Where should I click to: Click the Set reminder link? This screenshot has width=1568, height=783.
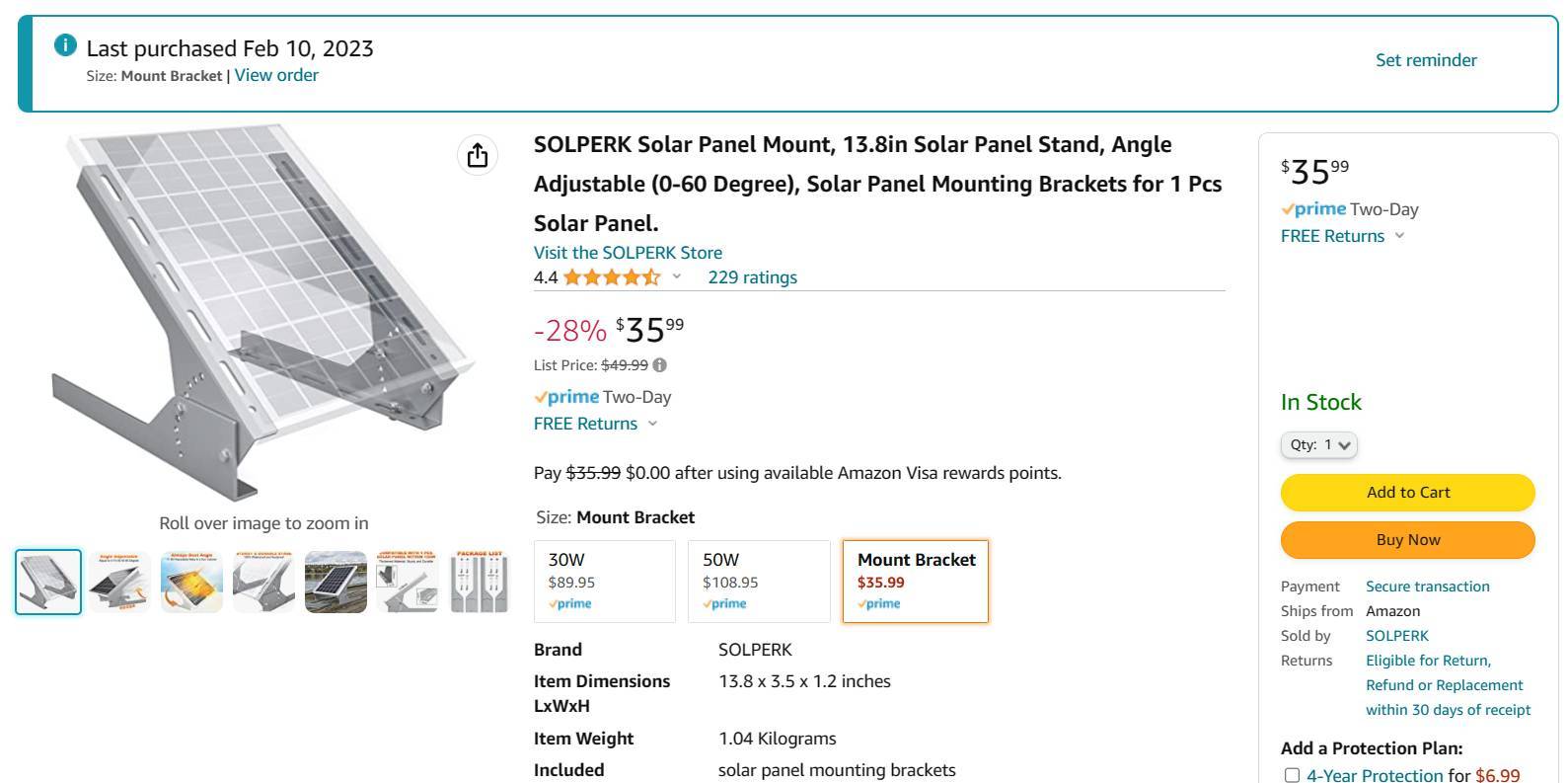point(1426,59)
